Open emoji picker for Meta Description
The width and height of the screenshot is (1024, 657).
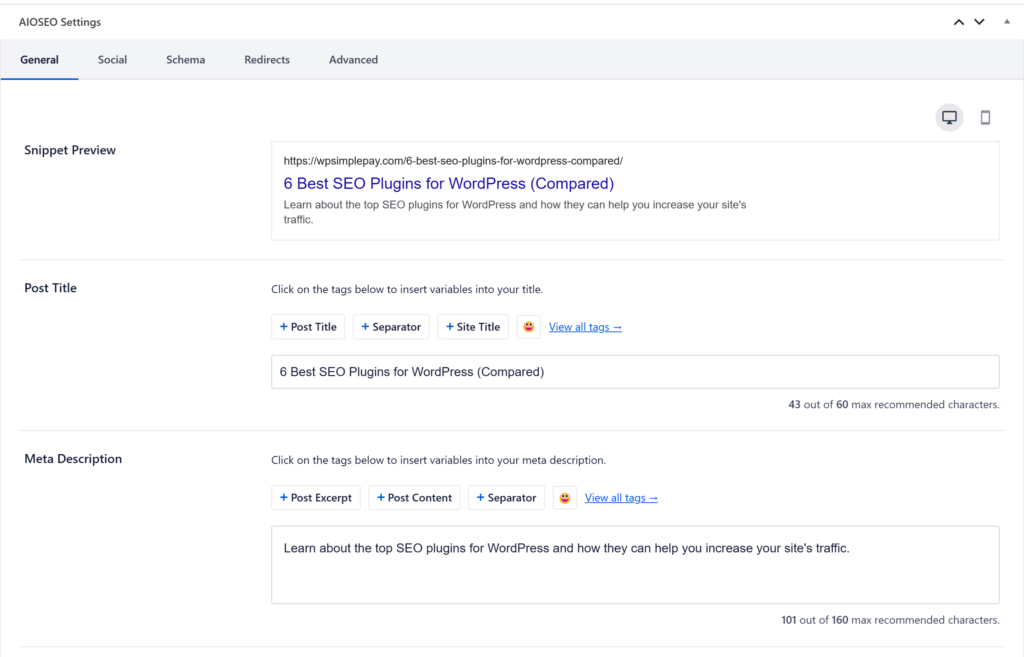pyautogui.click(x=565, y=498)
